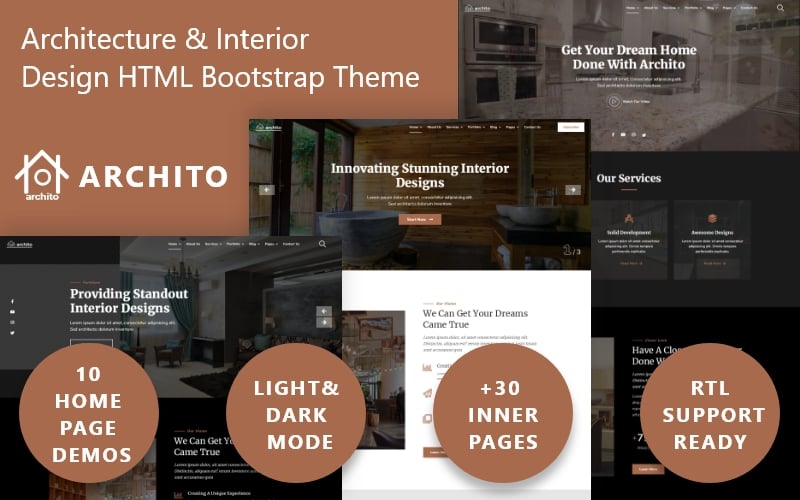Viewport: 800px width, 500px height.
Task: Click 'Get Your Dream Home Done With Archito' headline
Action: 629,57
